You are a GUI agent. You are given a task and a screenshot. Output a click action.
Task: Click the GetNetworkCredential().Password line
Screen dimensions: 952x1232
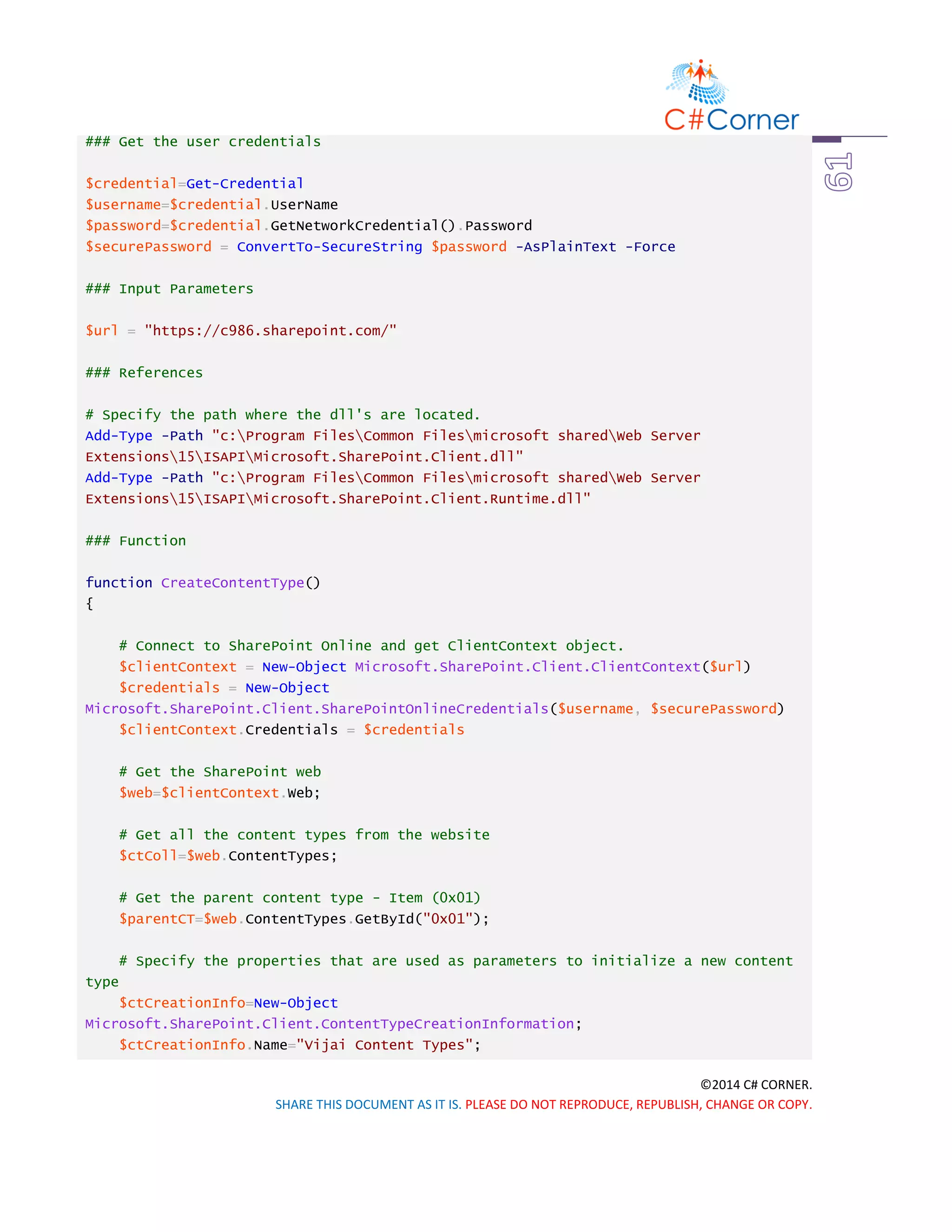309,225
